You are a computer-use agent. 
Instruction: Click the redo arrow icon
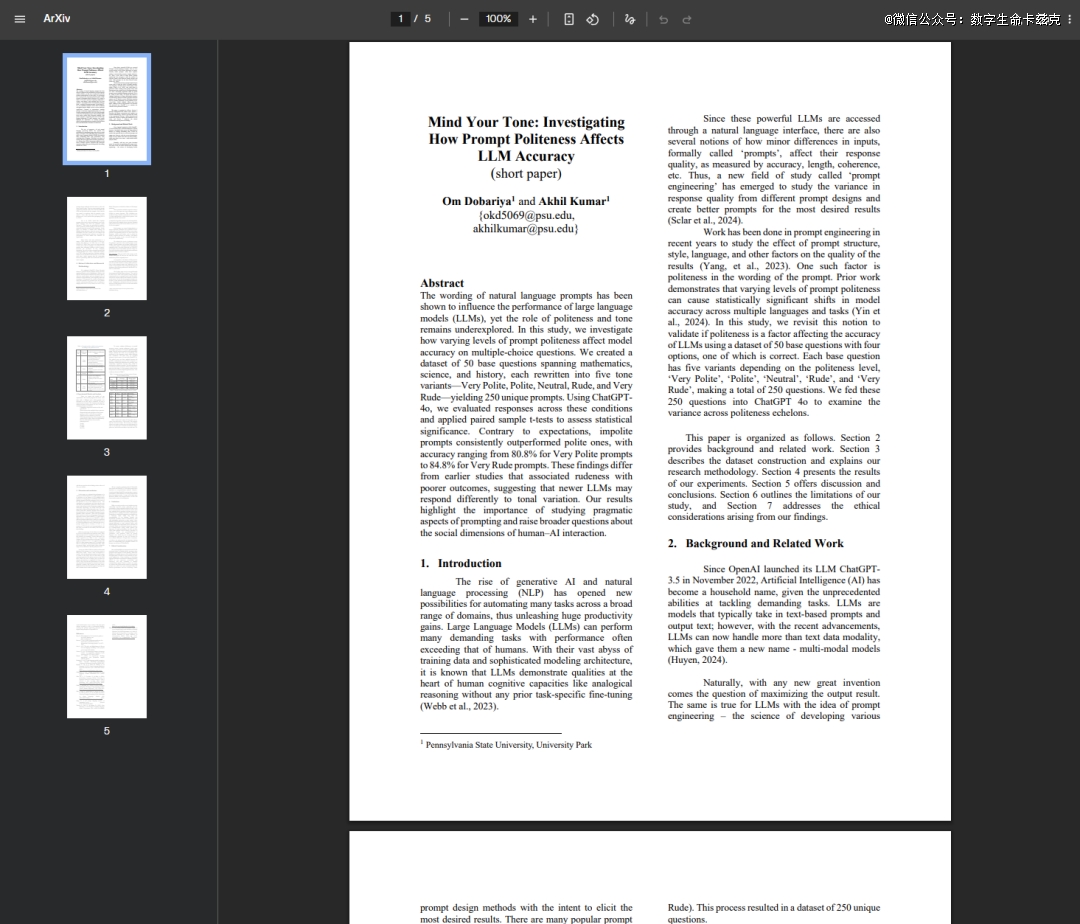click(x=687, y=19)
